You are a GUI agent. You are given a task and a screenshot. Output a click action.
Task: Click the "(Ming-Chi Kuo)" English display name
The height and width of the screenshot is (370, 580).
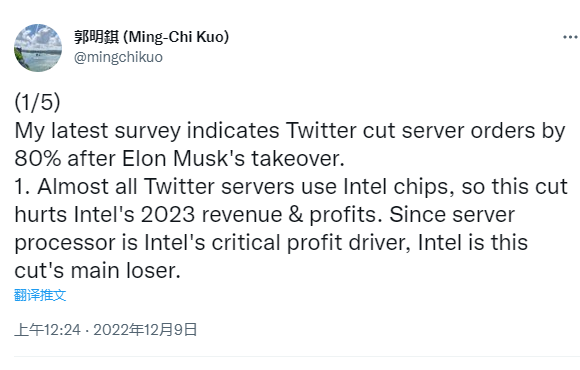(176, 37)
